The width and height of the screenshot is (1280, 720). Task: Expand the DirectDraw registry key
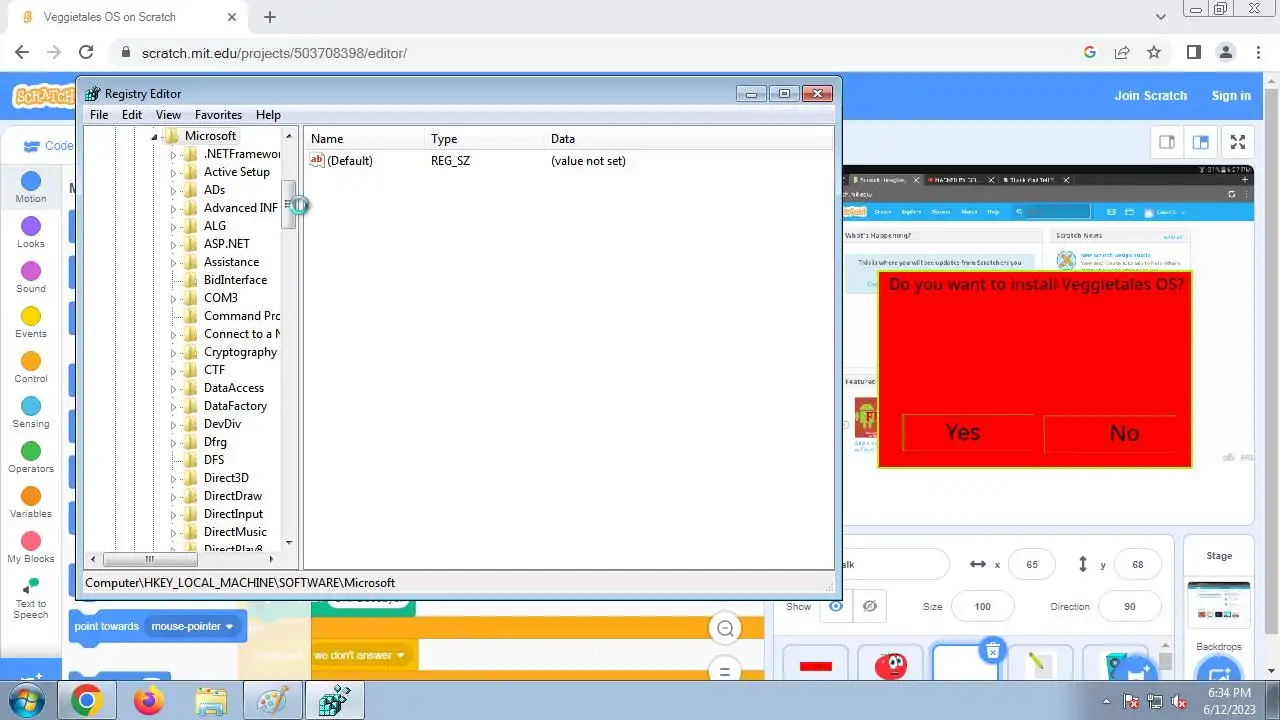pyautogui.click(x=173, y=497)
